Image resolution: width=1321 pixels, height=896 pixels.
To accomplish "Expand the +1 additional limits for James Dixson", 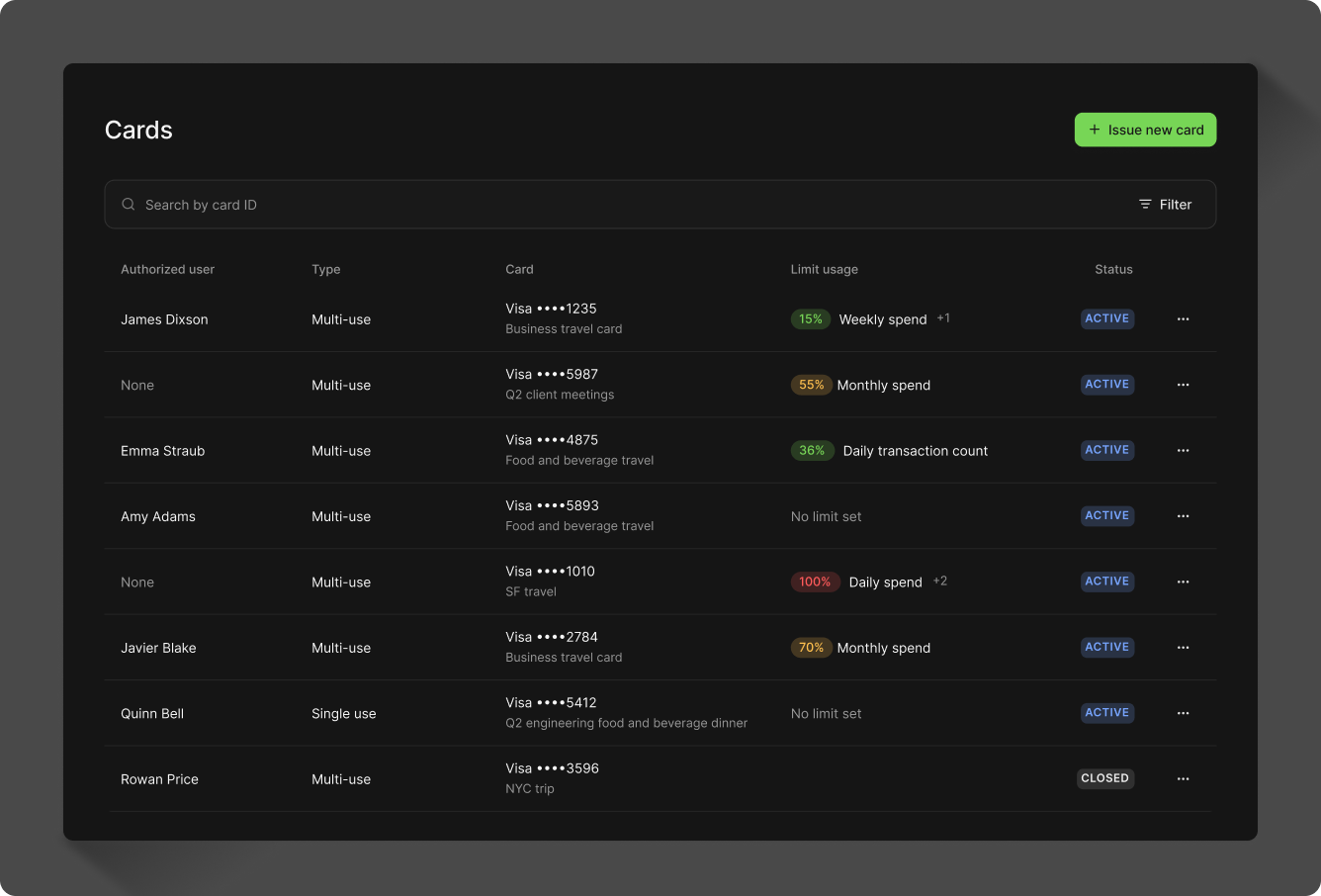I will coord(943,318).
